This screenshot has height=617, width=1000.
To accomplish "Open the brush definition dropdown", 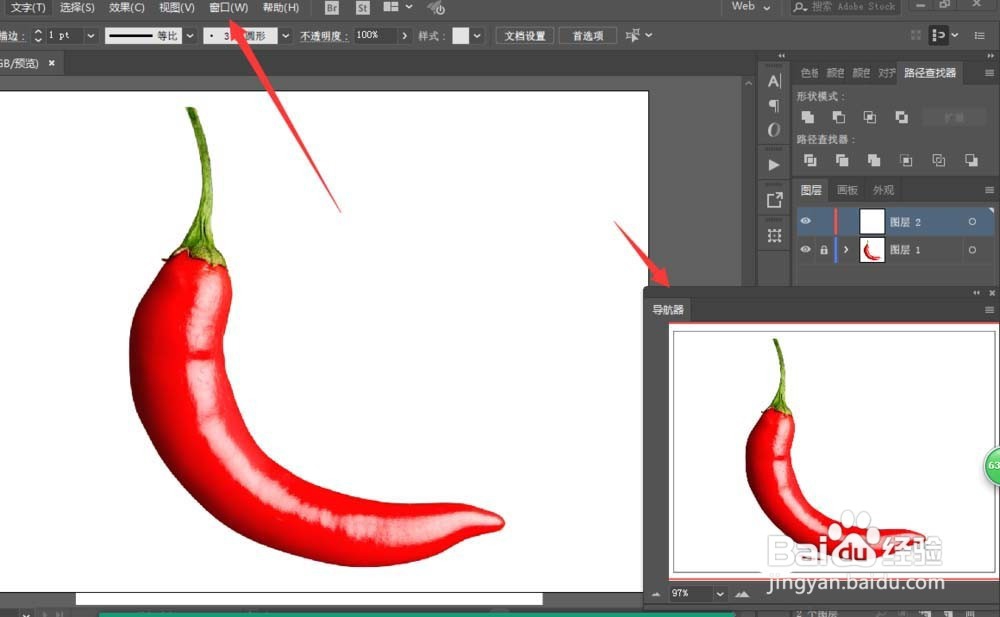I will point(285,36).
